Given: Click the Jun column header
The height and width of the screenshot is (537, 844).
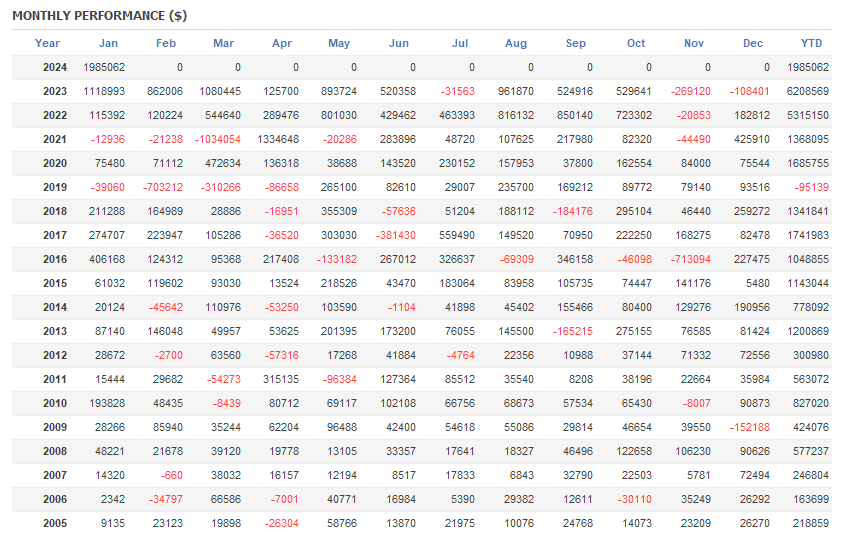Looking at the screenshot, I should 398,43.
